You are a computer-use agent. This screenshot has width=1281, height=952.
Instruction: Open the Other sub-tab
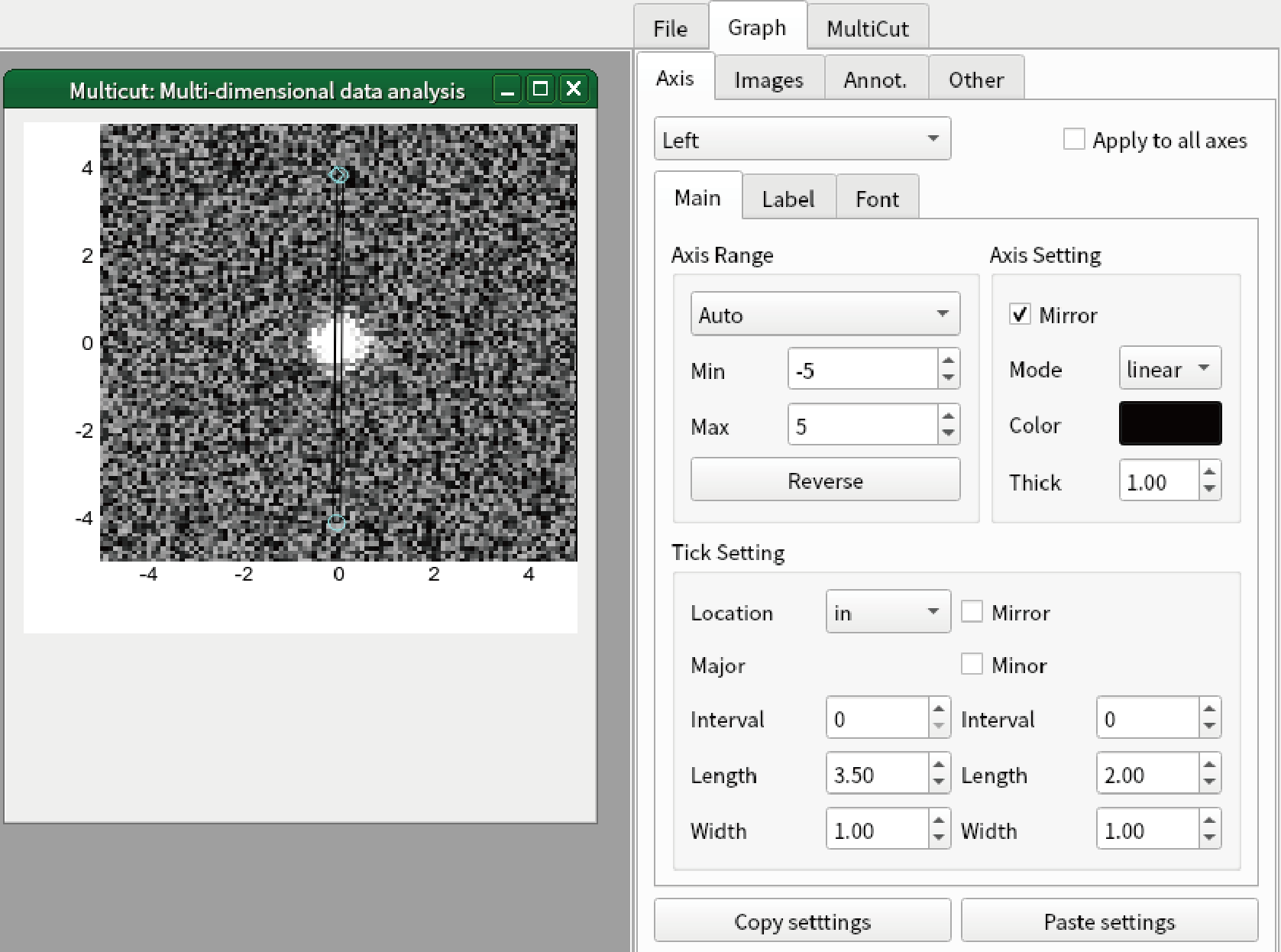point(976,79)
